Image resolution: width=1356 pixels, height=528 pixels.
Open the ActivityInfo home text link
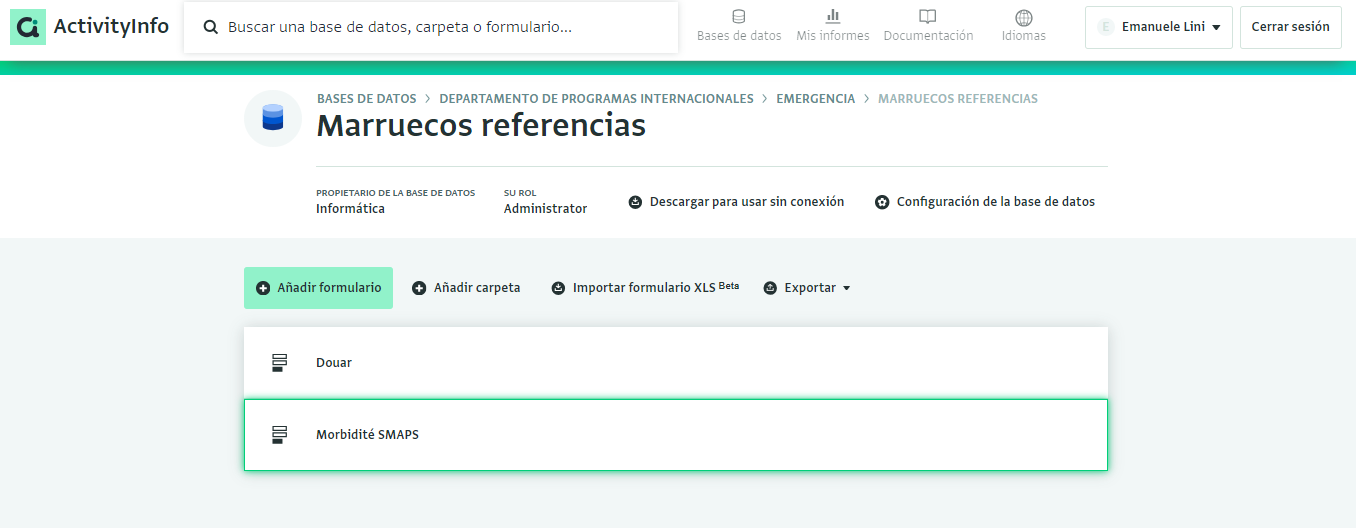(111, 27)
